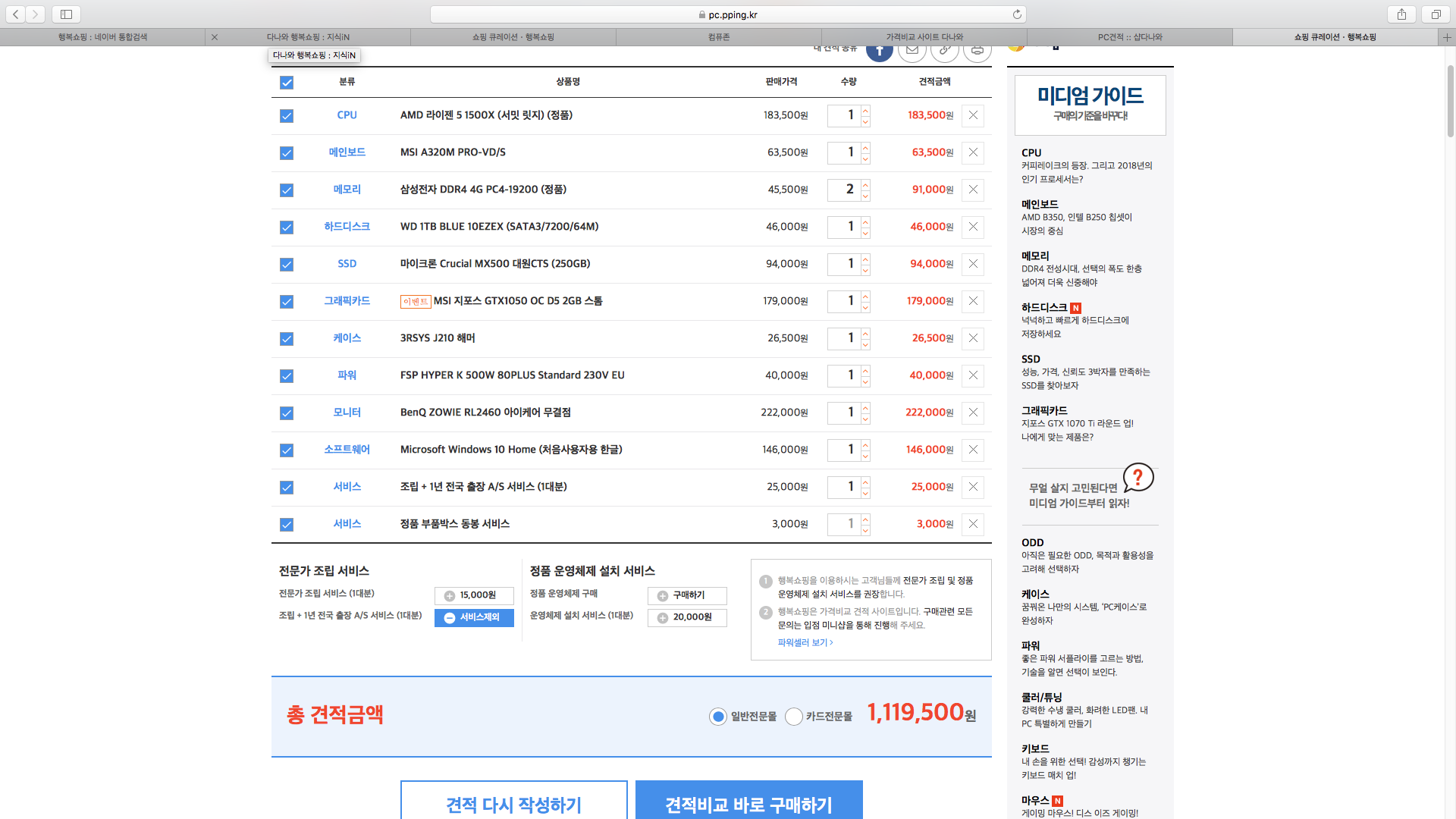Open a new browser tab
Image resolution: width=1456 pixels, height=819 pixels.
point(1447,37)
